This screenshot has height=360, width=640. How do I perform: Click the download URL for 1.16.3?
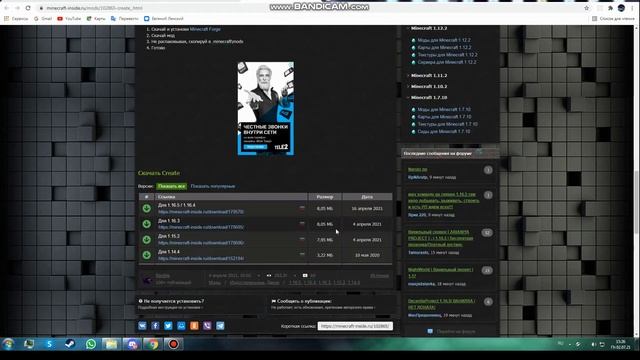[201, 227]
